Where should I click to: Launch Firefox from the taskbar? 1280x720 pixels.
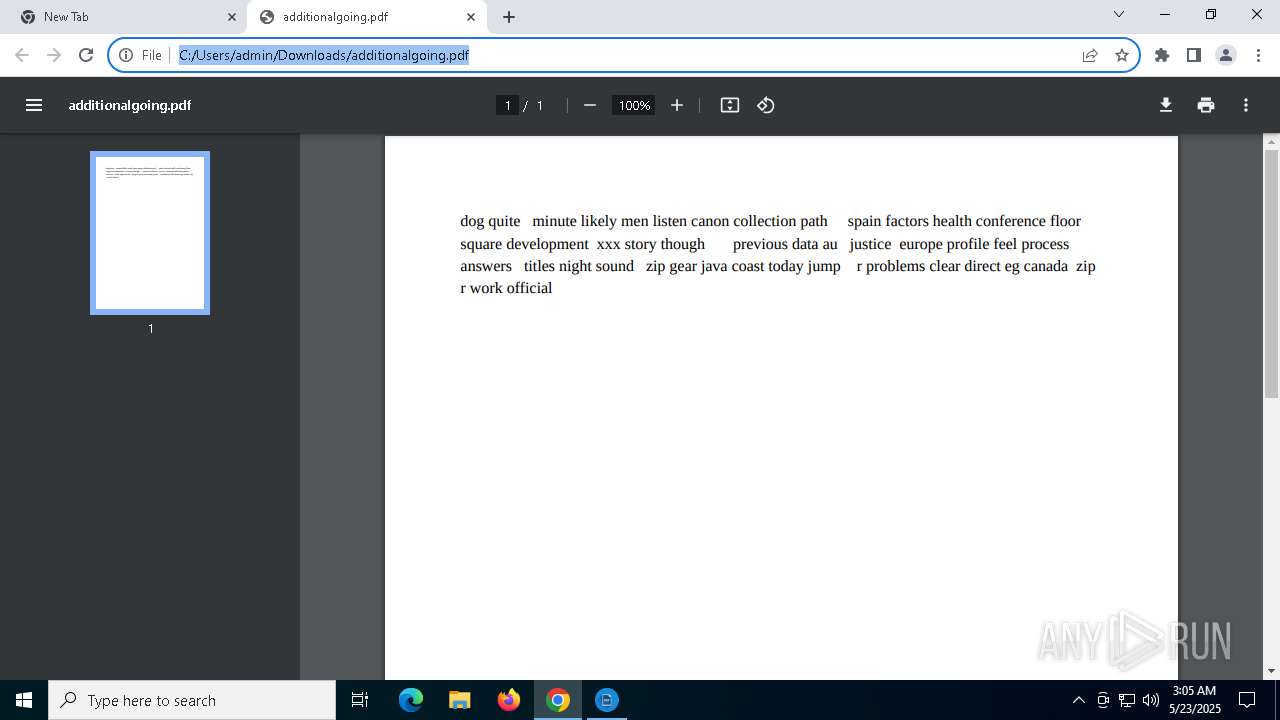tap(509, 700)
